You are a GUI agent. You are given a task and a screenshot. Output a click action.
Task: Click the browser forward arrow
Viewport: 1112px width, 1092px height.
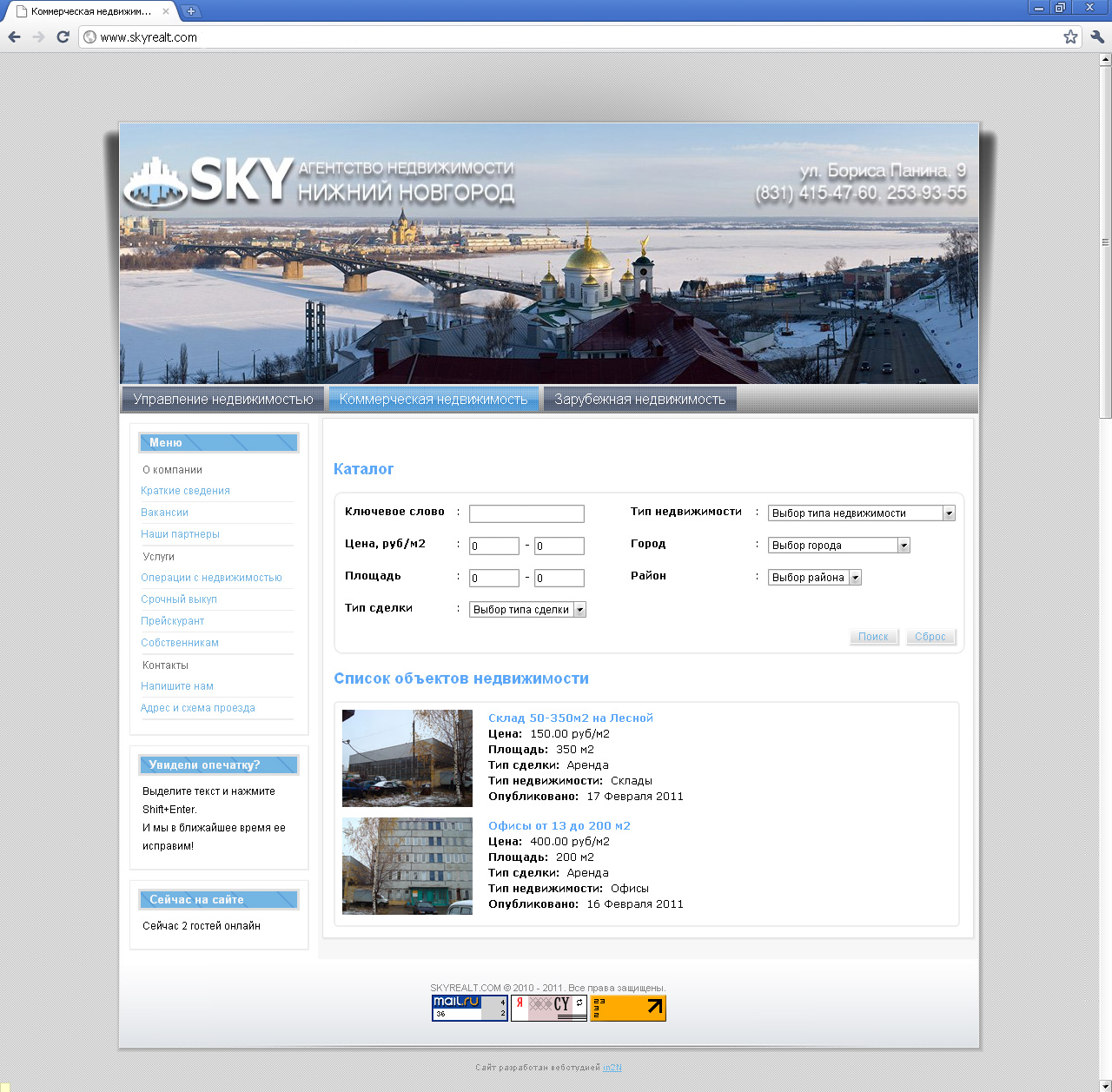(38, 36)
